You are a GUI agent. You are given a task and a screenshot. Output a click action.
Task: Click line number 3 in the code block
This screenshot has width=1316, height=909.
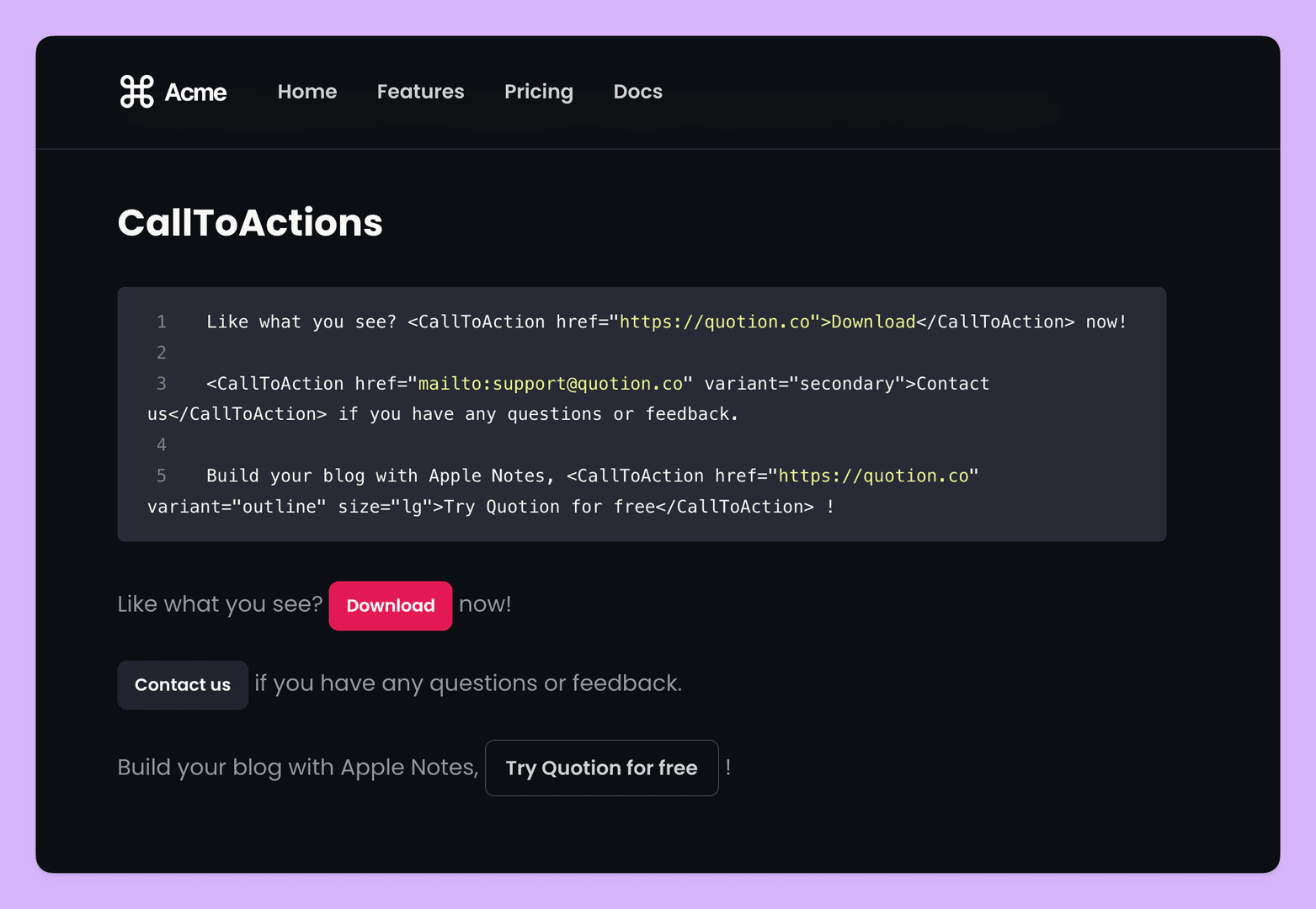pos(161,384)
